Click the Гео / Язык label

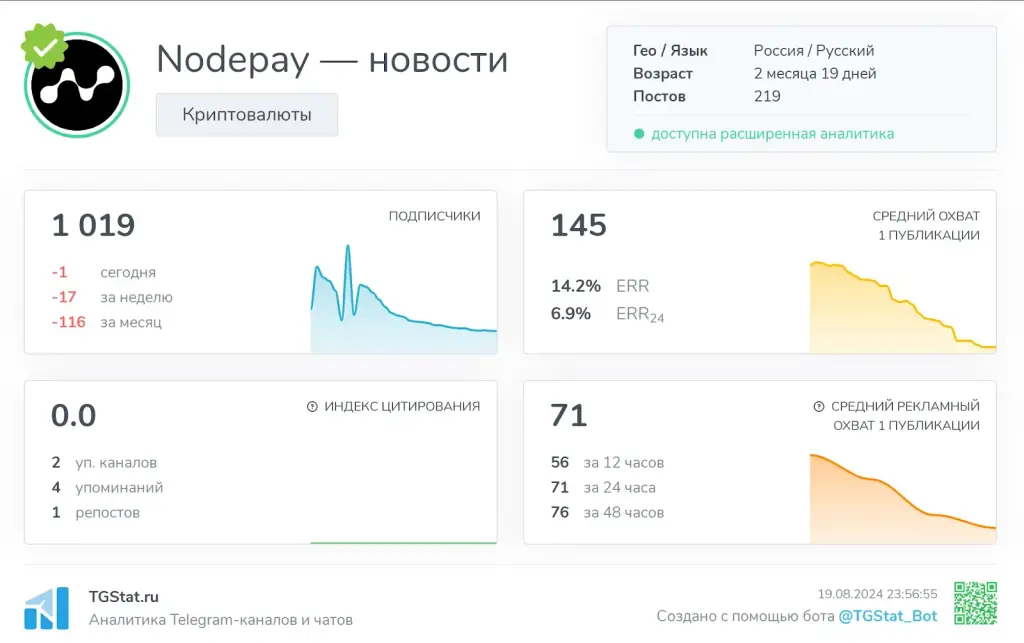(x=670, y=51)
